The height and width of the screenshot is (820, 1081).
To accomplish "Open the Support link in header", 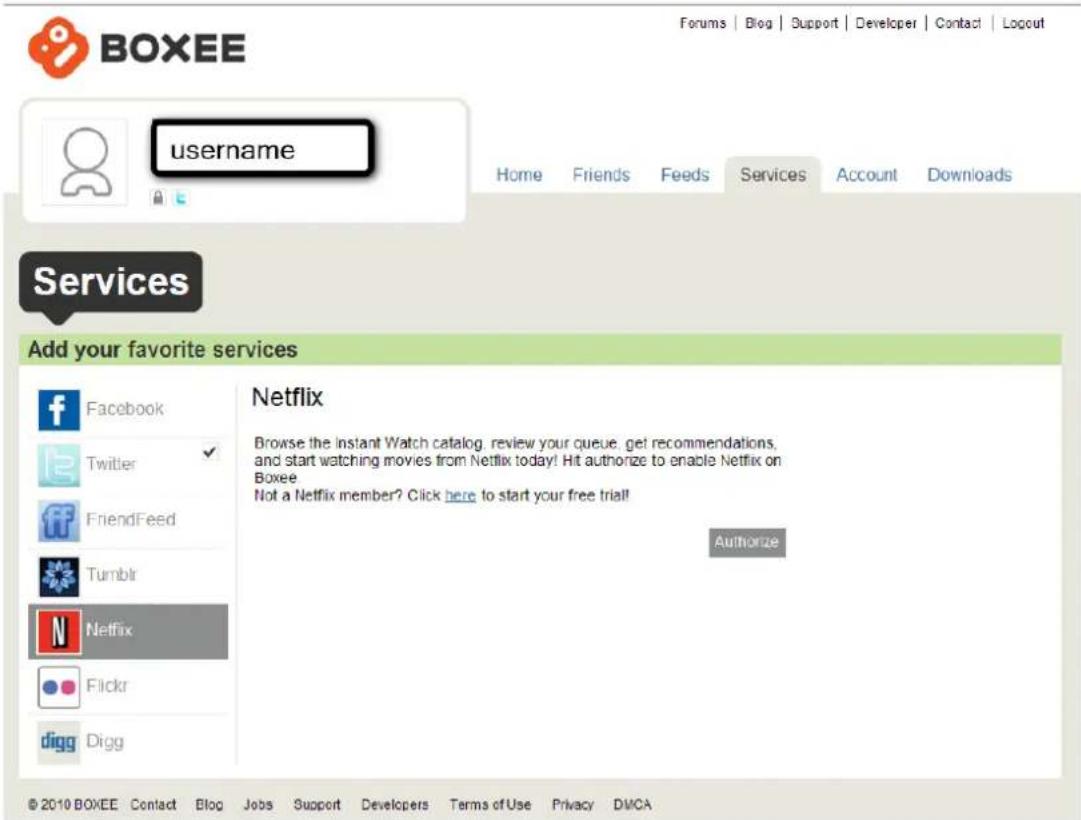I will click(814, 23).
